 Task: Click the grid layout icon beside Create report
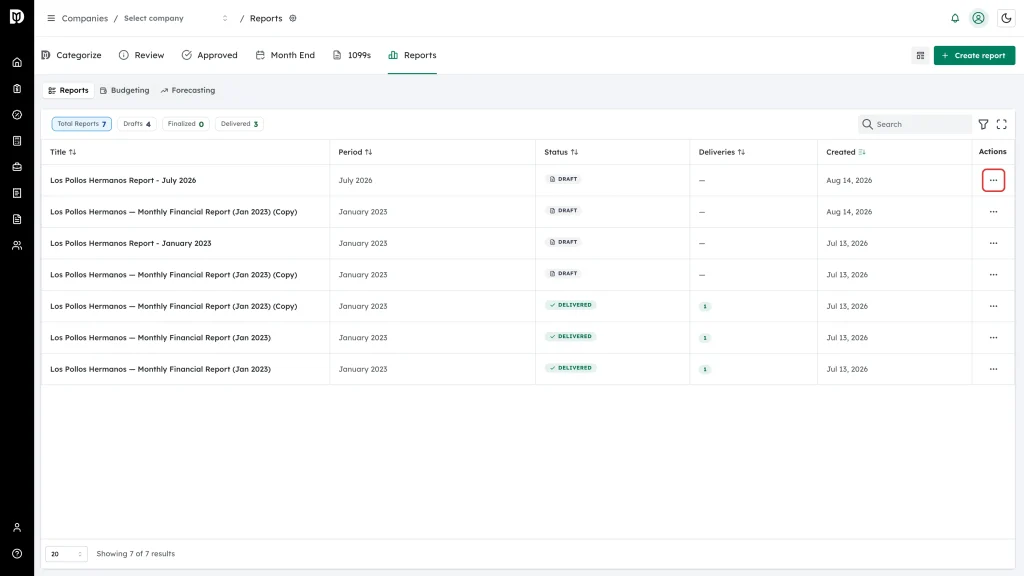point(920,56)
